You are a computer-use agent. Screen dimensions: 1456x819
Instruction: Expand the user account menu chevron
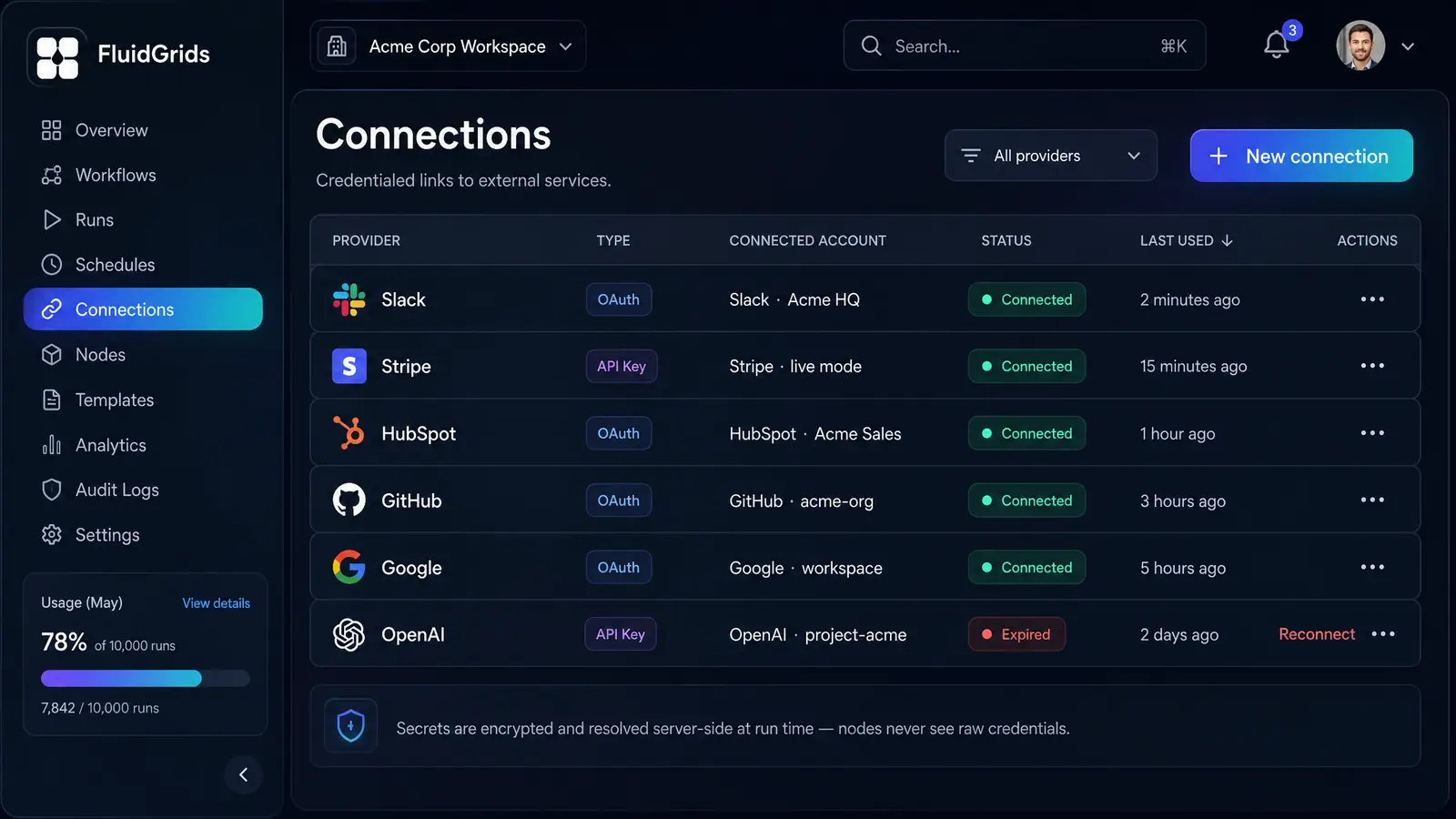click(x=1408, y=46)
